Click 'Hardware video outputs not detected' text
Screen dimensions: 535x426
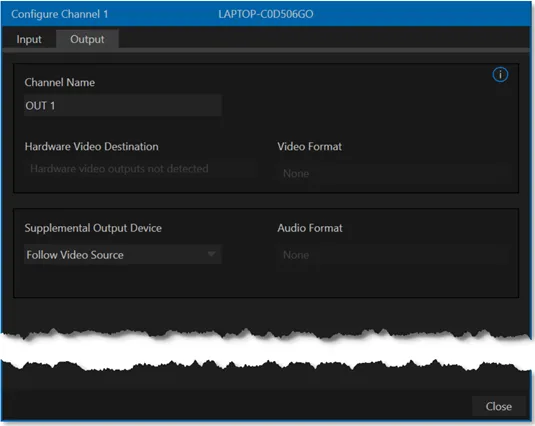point(119,168)
